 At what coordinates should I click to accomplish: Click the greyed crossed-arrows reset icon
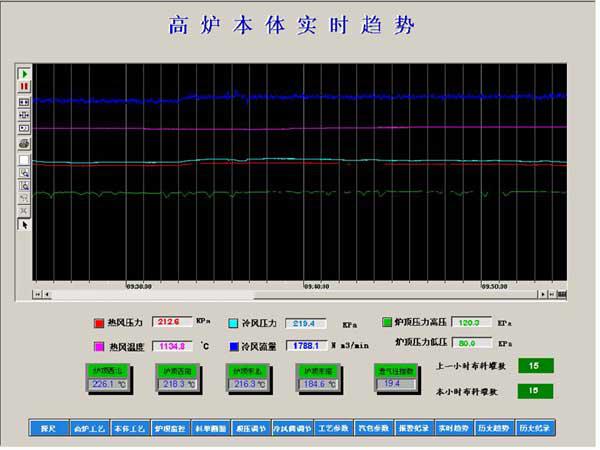(x=24, y=211)
